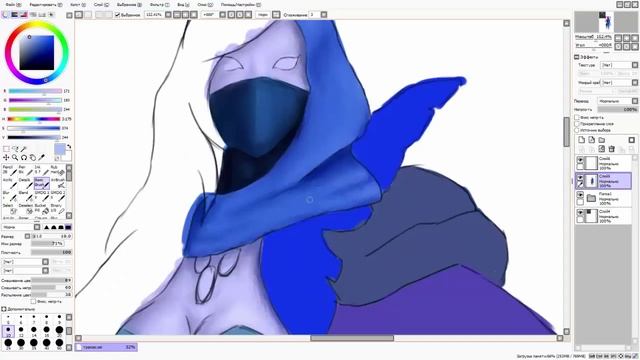640x360 pixels.
Task: Select the zoom magnifier tool
Action: [x=15, y=158]
